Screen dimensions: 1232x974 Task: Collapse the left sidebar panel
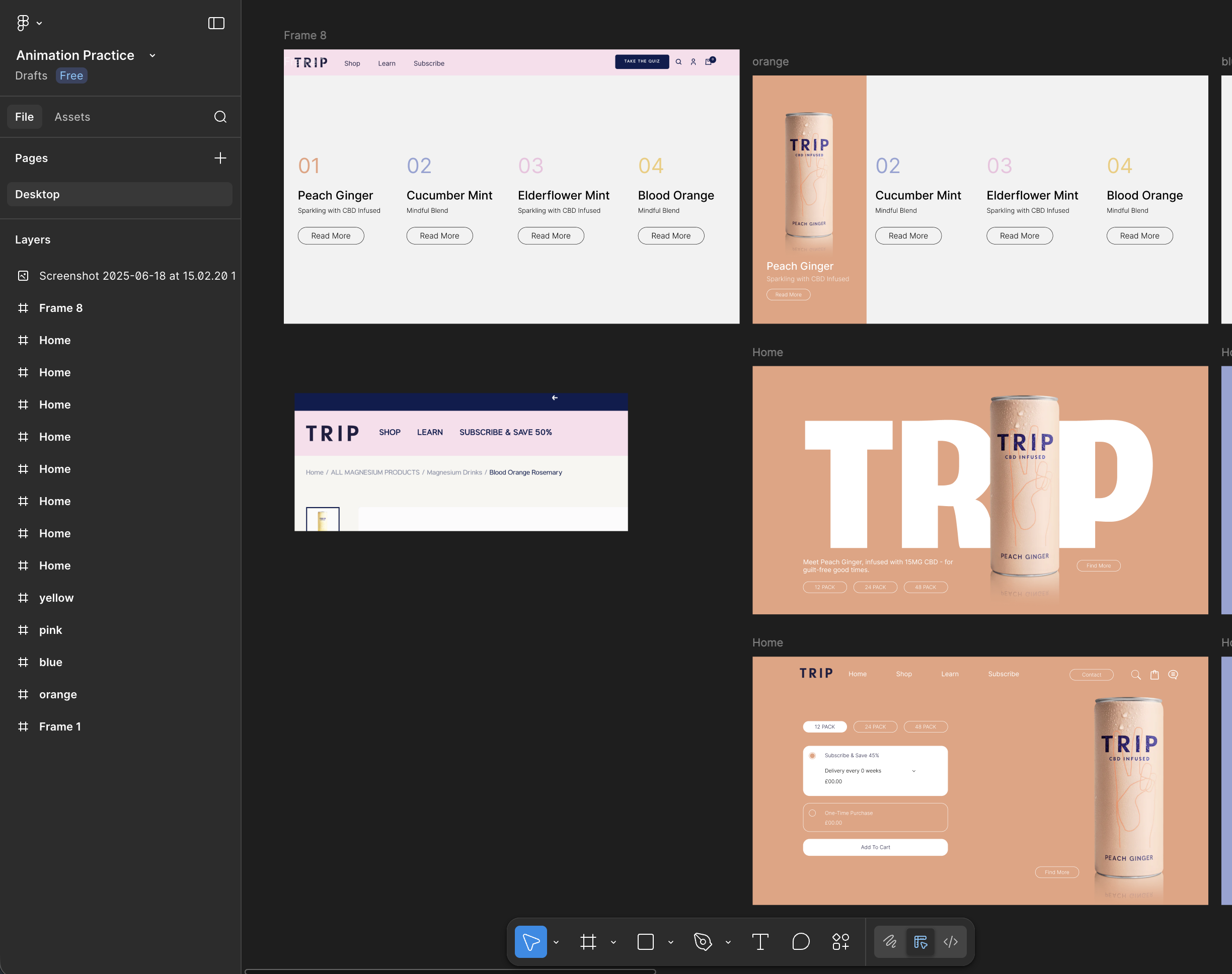coord(216,23)
